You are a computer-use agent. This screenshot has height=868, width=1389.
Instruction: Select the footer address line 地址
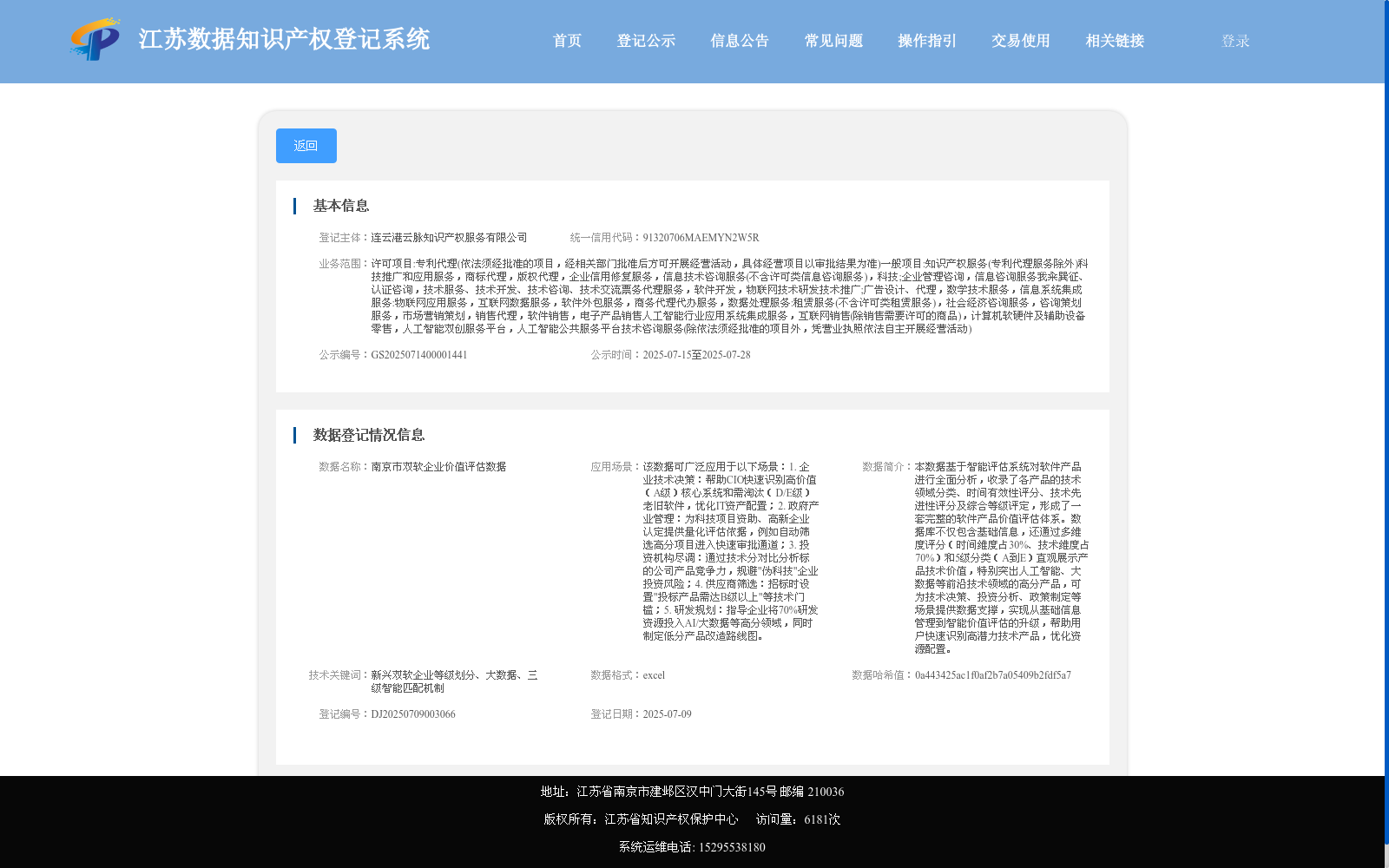[692, 792]
